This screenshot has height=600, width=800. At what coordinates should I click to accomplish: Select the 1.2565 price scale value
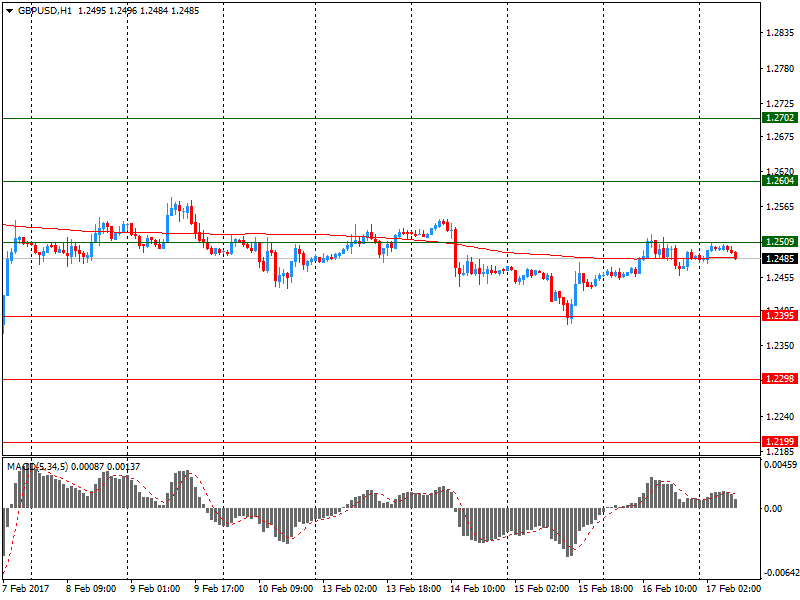click(x=781, y=207)
